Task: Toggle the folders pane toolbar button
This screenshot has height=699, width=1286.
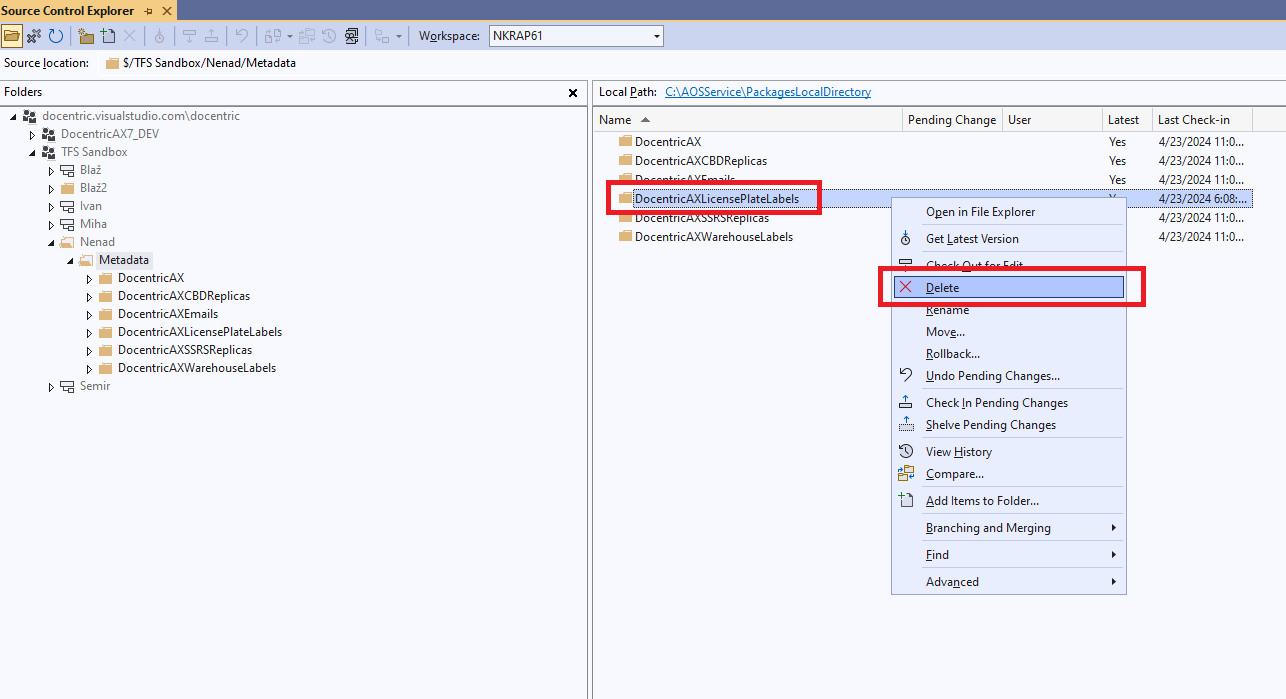Action: pos(12,36)
